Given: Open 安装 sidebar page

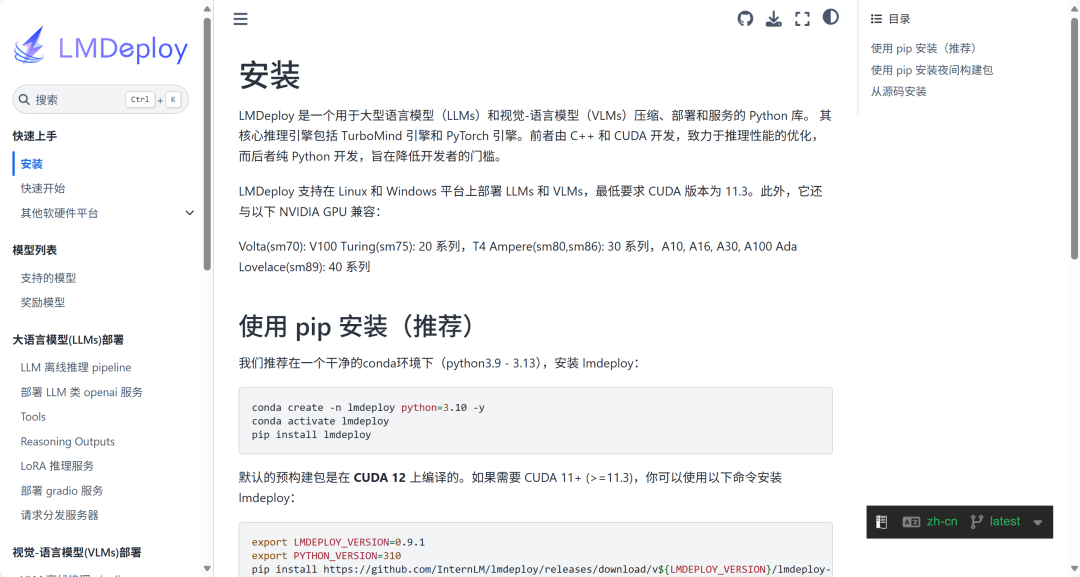Looking at the screenshot, I should [32, 164].
